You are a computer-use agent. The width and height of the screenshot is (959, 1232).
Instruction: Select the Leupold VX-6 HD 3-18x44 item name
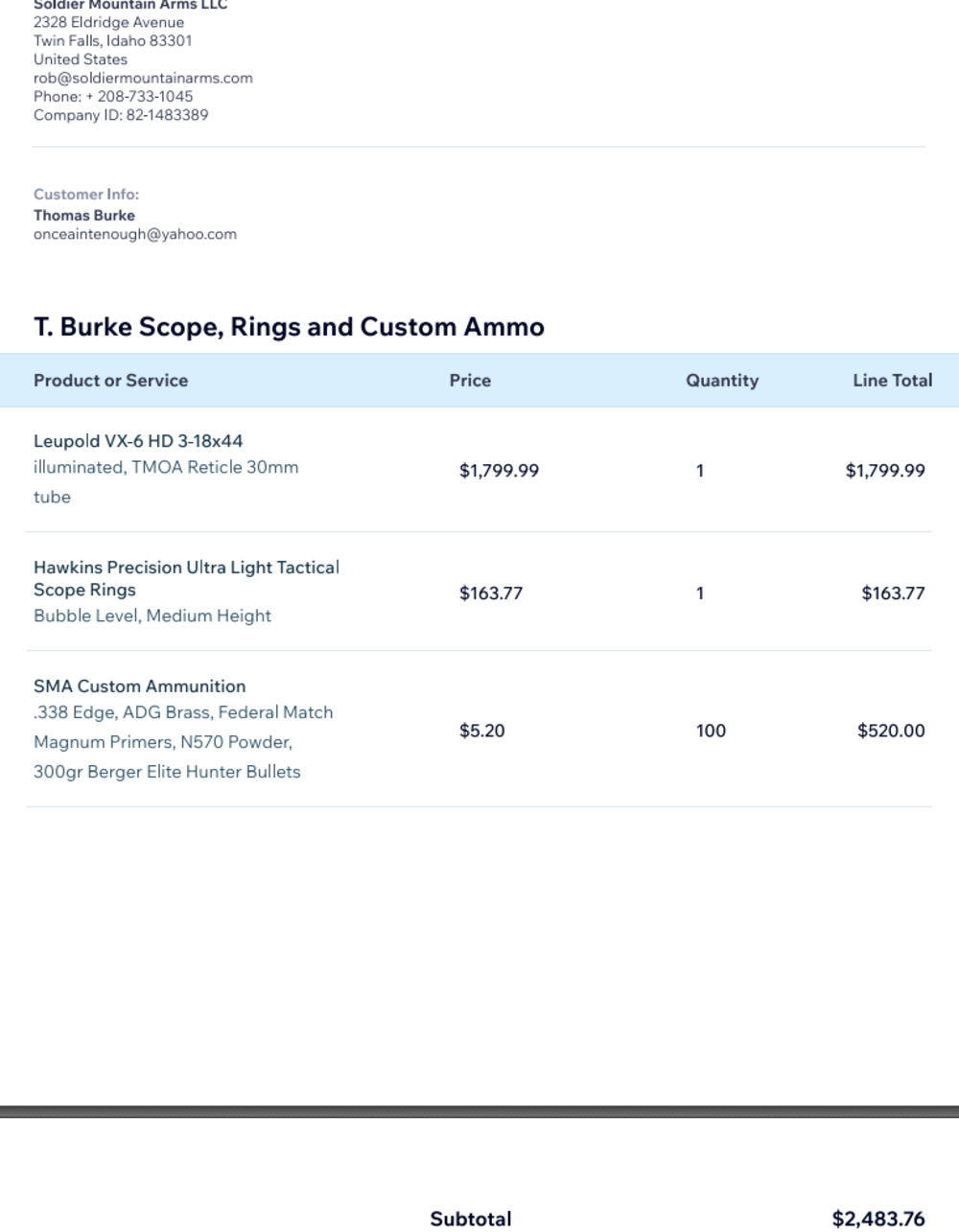coord(138,441)
